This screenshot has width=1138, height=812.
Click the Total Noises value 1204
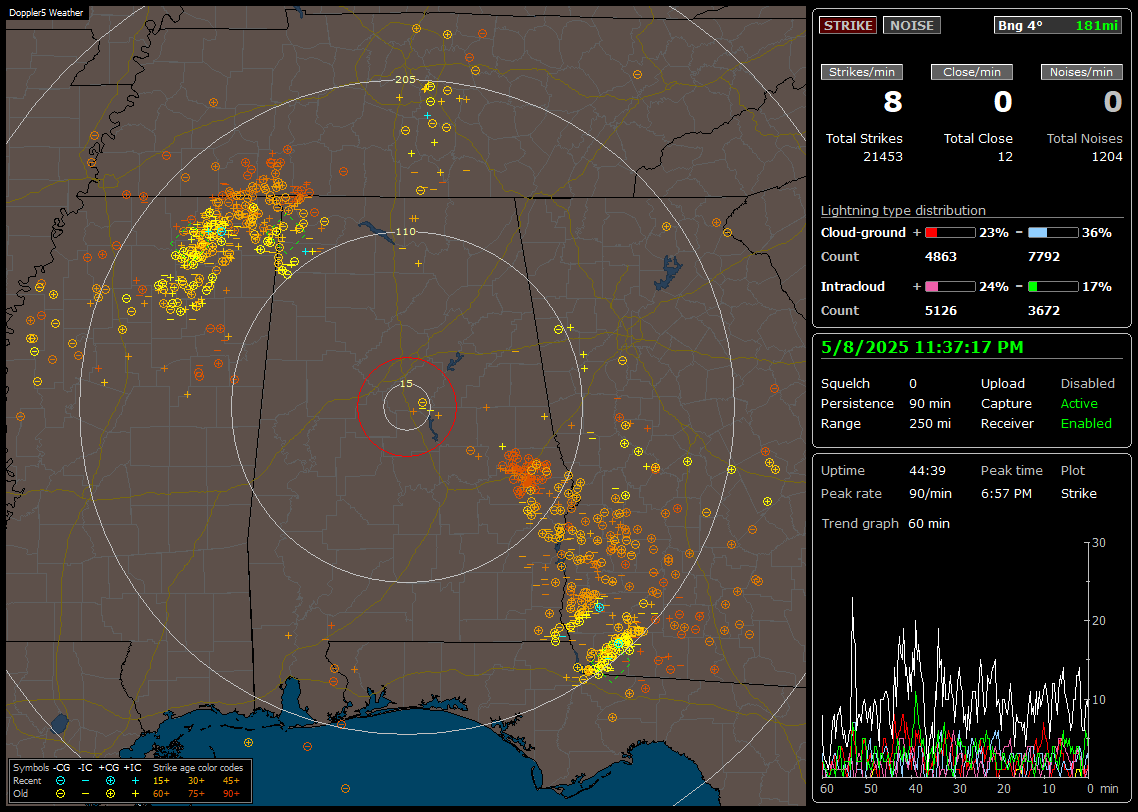pos(1107,157)
